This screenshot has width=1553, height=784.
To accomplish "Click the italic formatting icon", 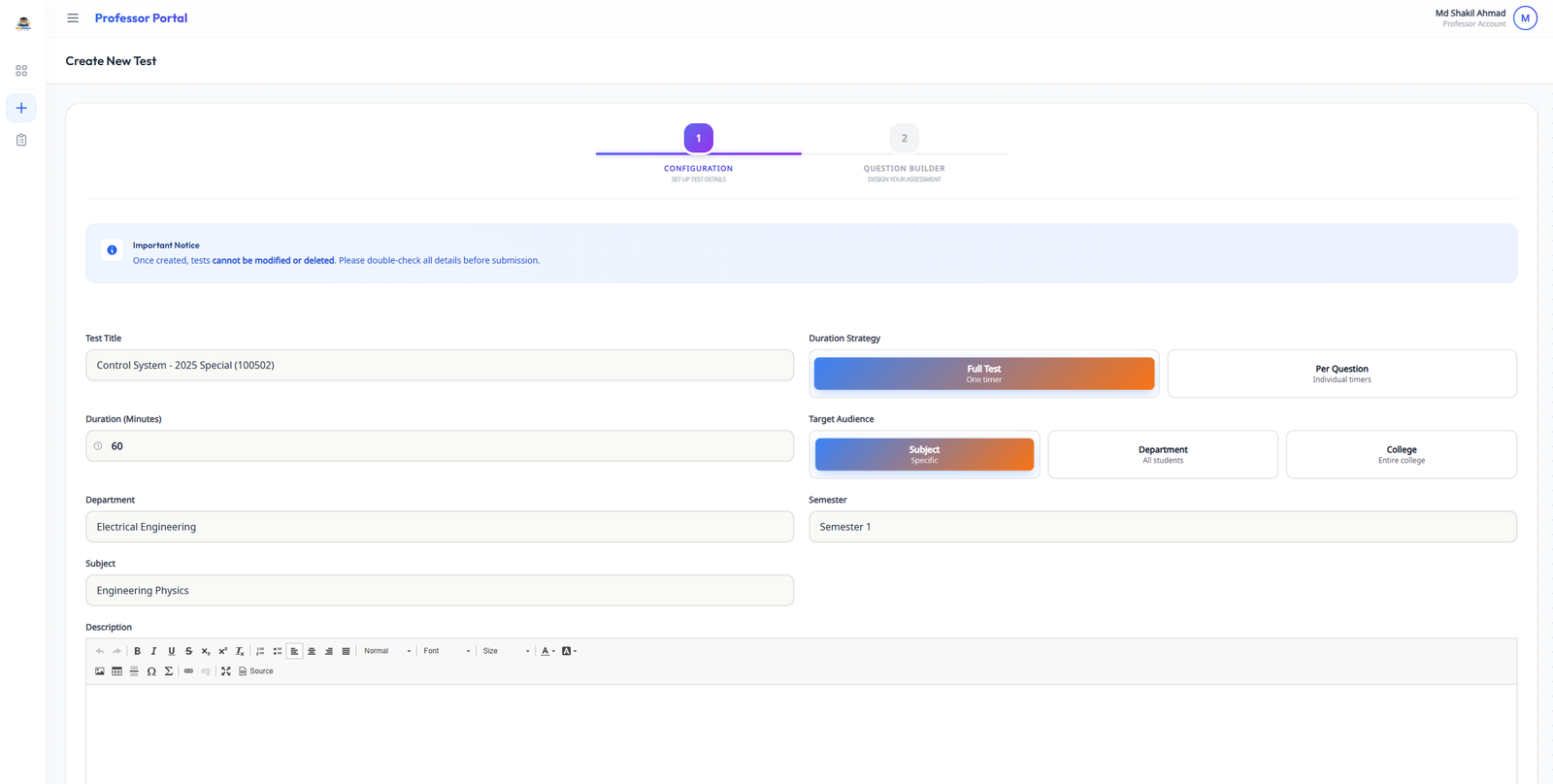I will click(153, 651).
